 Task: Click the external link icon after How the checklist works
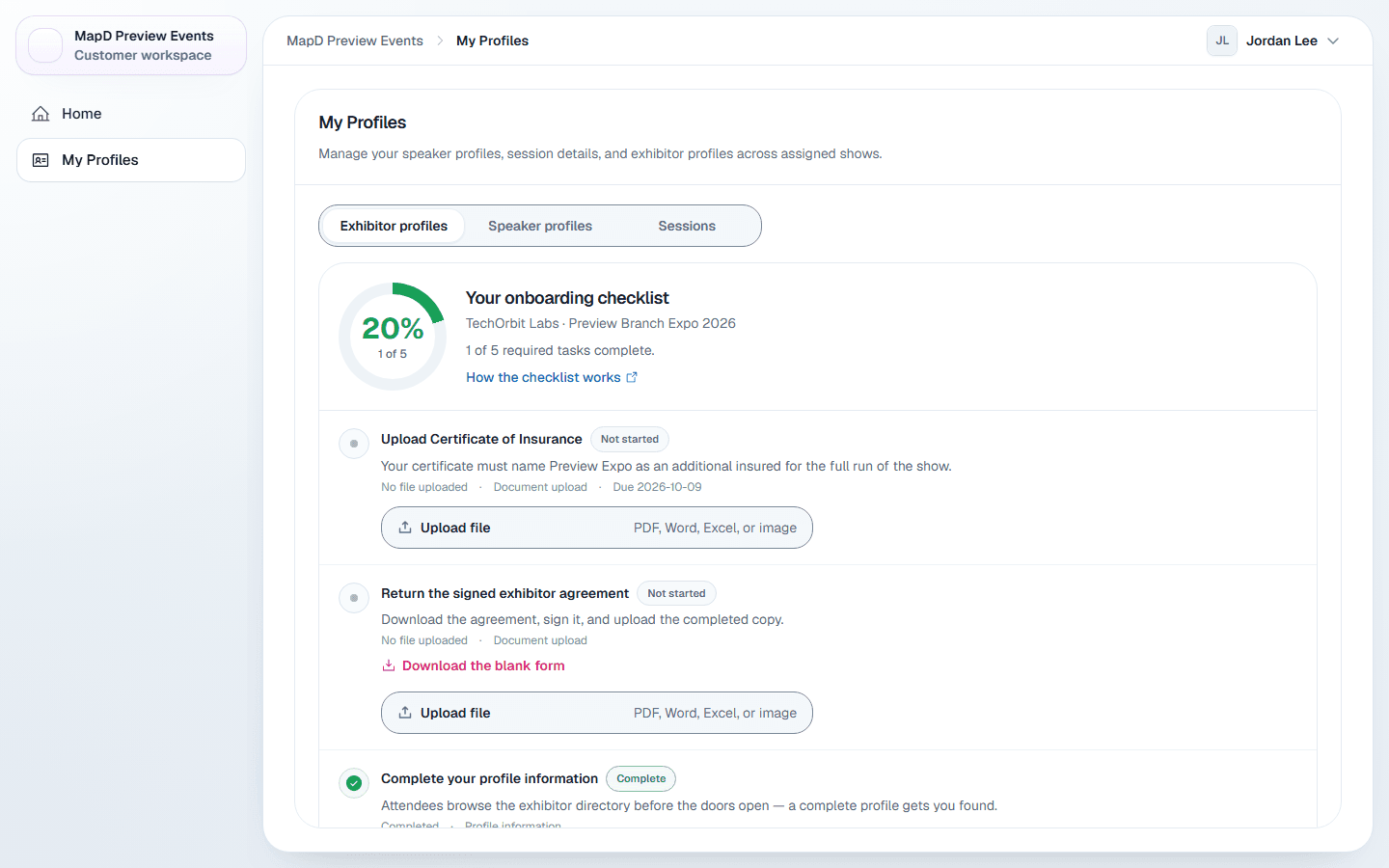tap(632, 377)
